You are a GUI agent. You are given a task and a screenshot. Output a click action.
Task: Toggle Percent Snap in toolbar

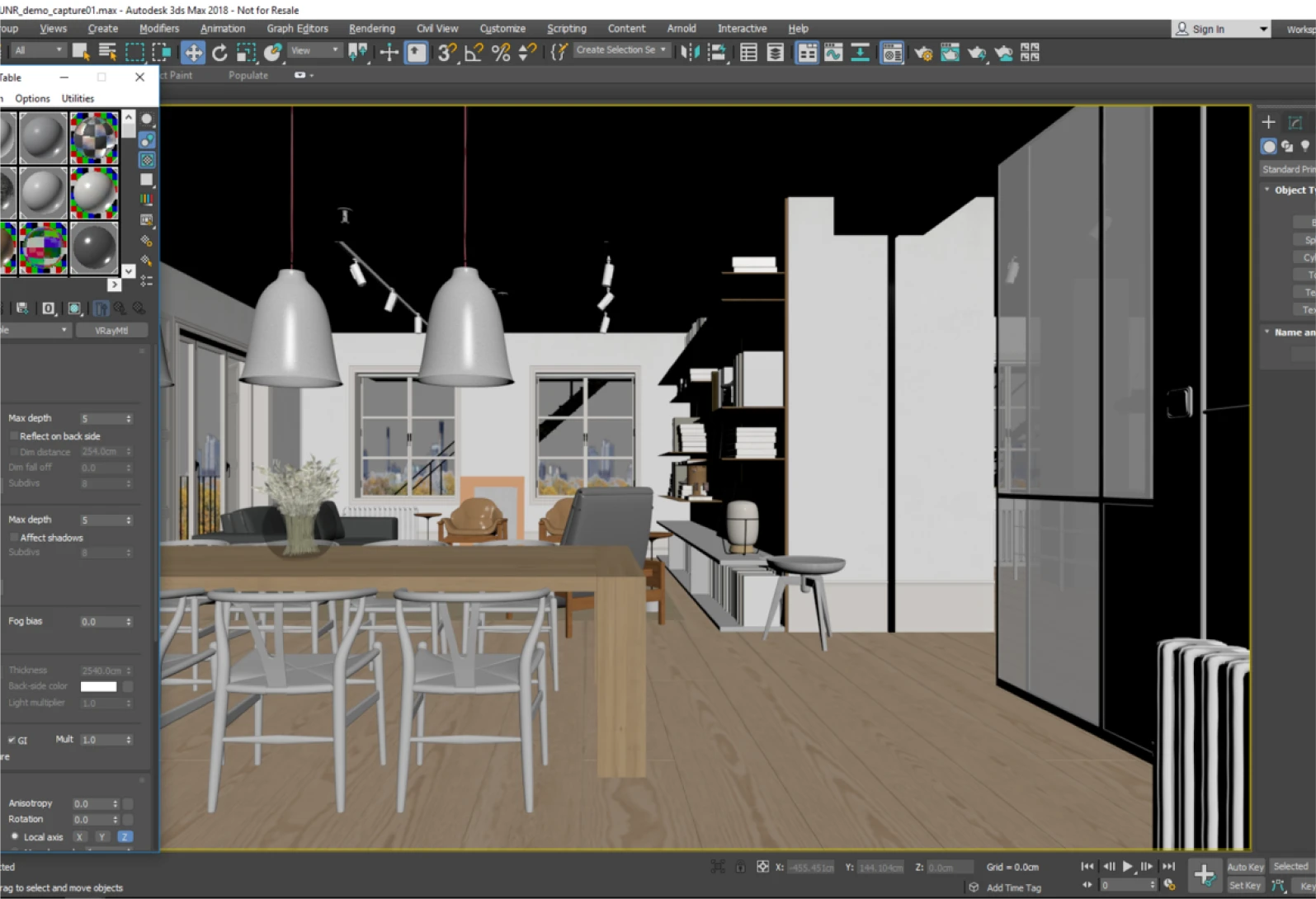click(x=501, y=53)
